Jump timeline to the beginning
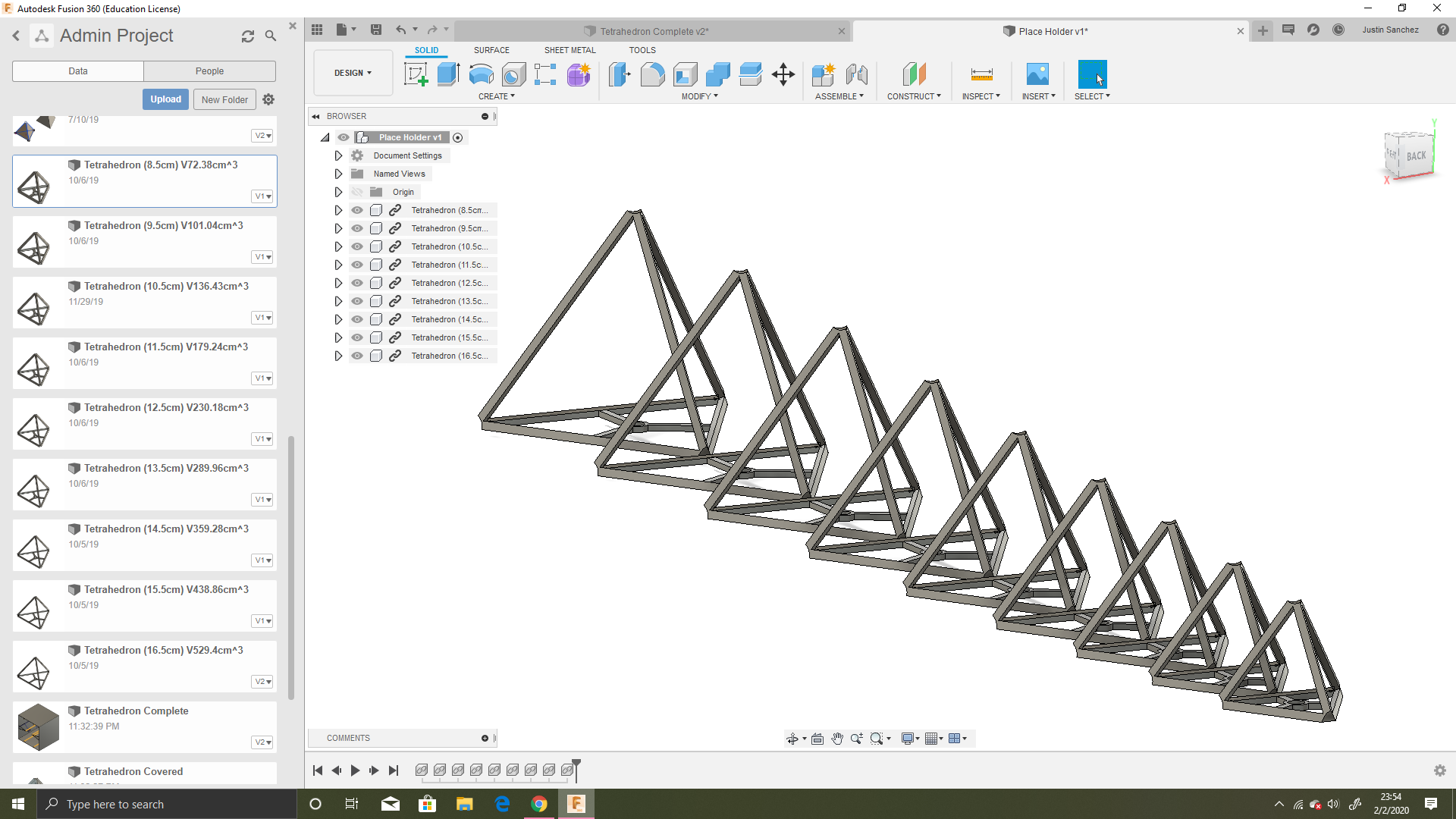1456x819 pixels. 318,770
